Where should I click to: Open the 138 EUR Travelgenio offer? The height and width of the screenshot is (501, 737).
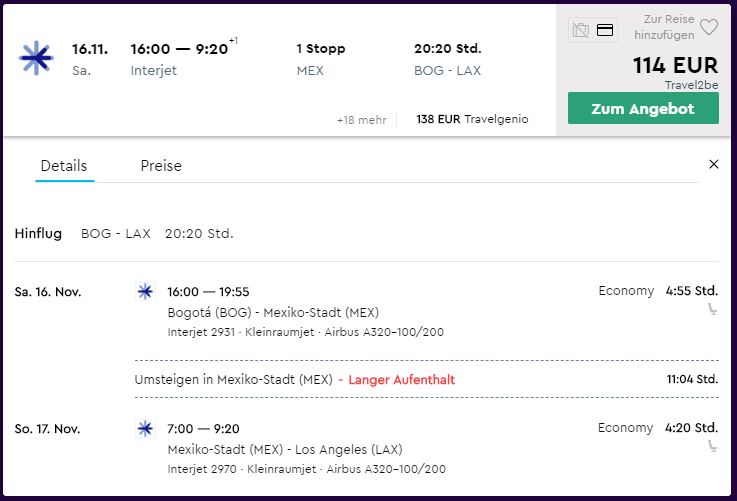[x=472, y=119]
